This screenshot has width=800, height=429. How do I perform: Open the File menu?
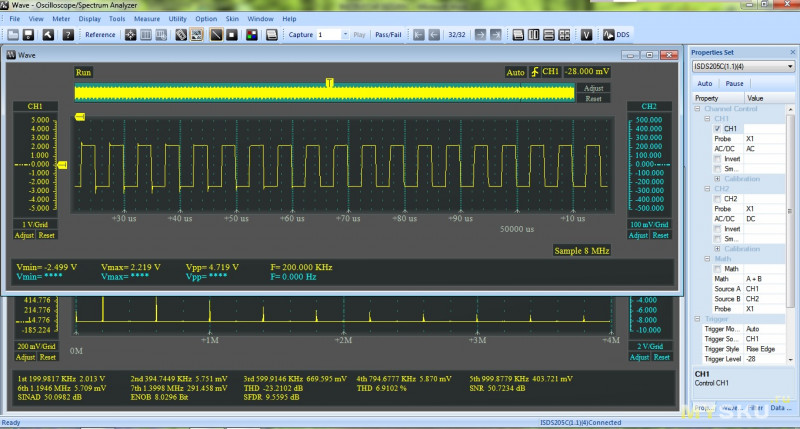tap(15, 19)
